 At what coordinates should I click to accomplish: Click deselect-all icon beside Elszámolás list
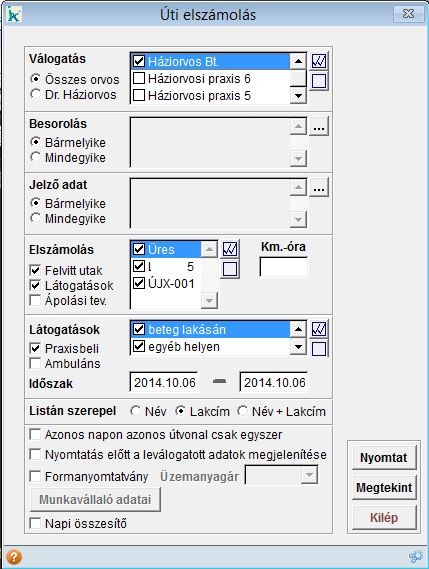pos(230,269)
